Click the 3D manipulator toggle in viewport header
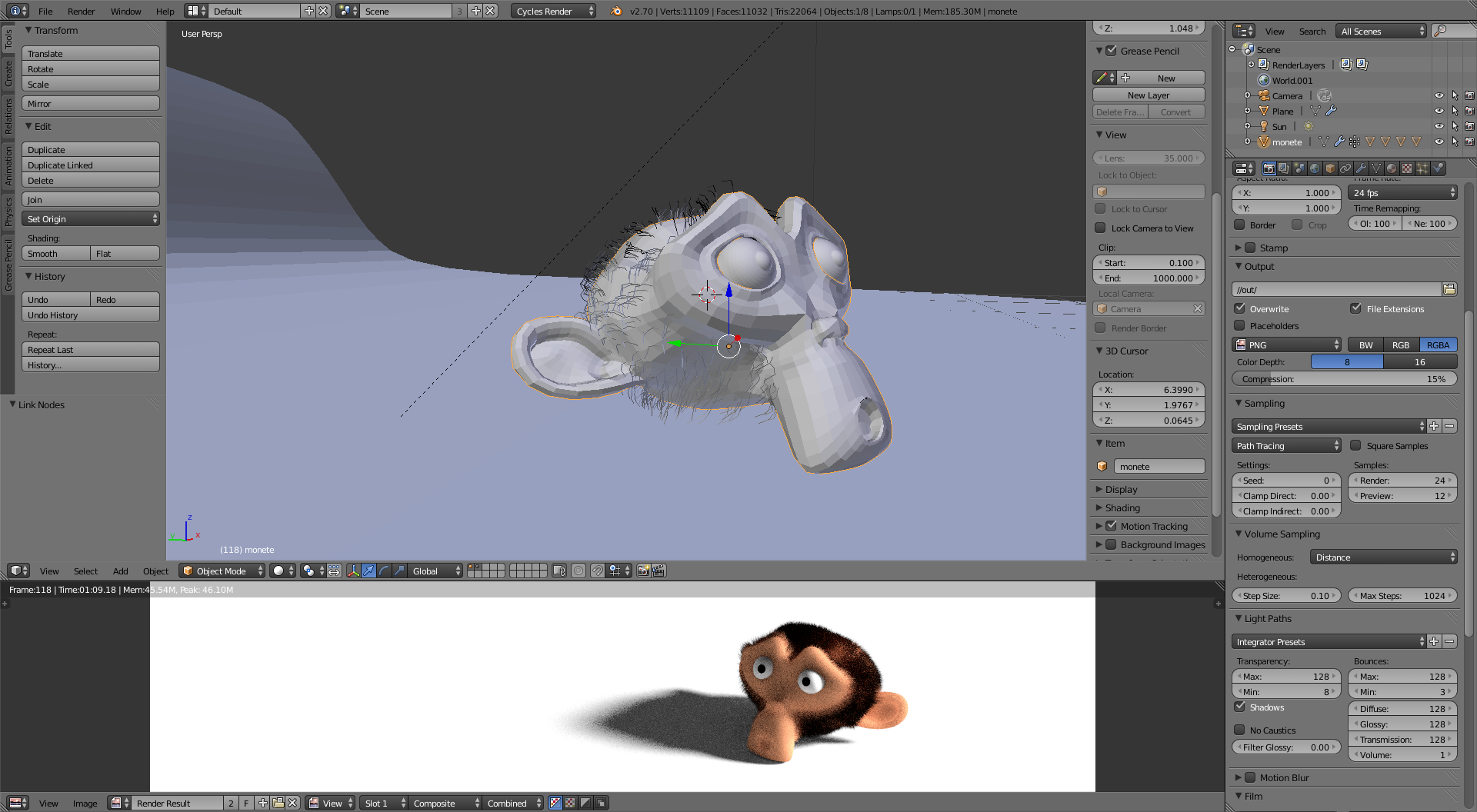This screenshot has height=812, width=1477. point(353,571)
